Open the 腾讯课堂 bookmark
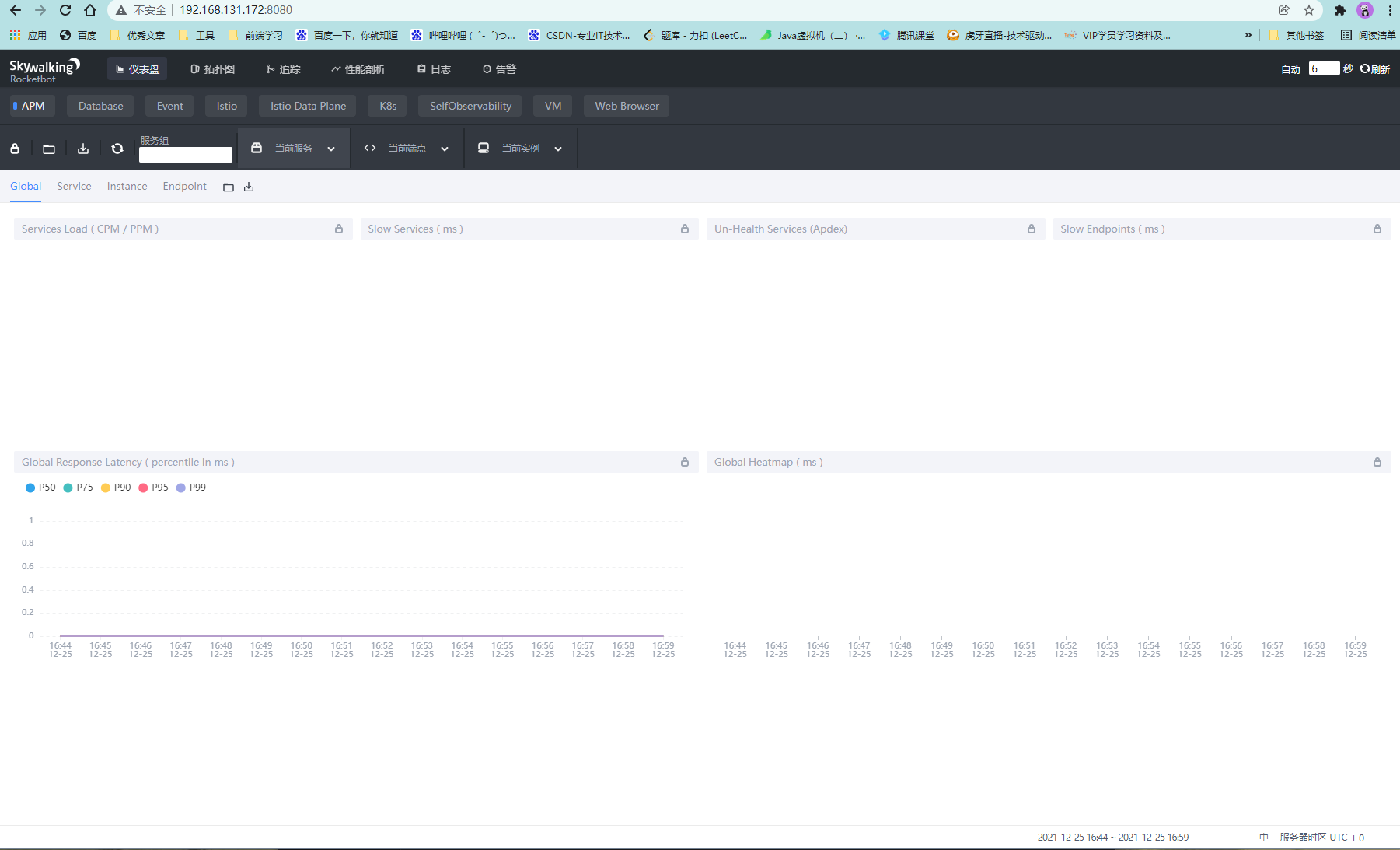 906,35
